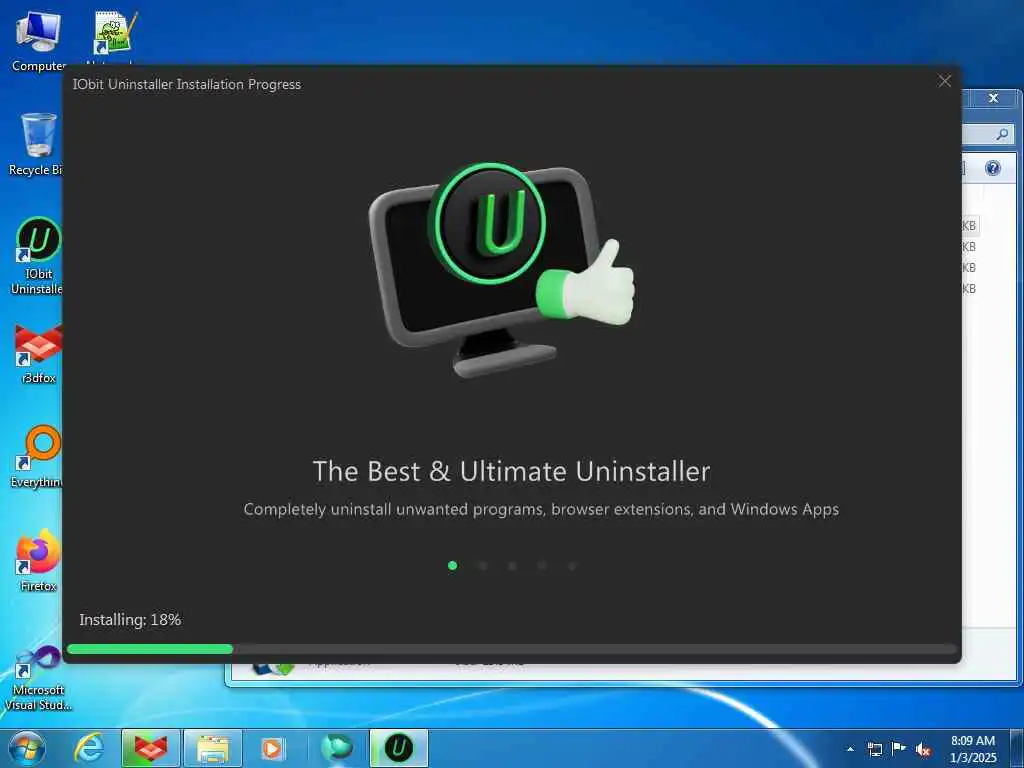Open the clock showing 8:09 AM

point(973,749)
